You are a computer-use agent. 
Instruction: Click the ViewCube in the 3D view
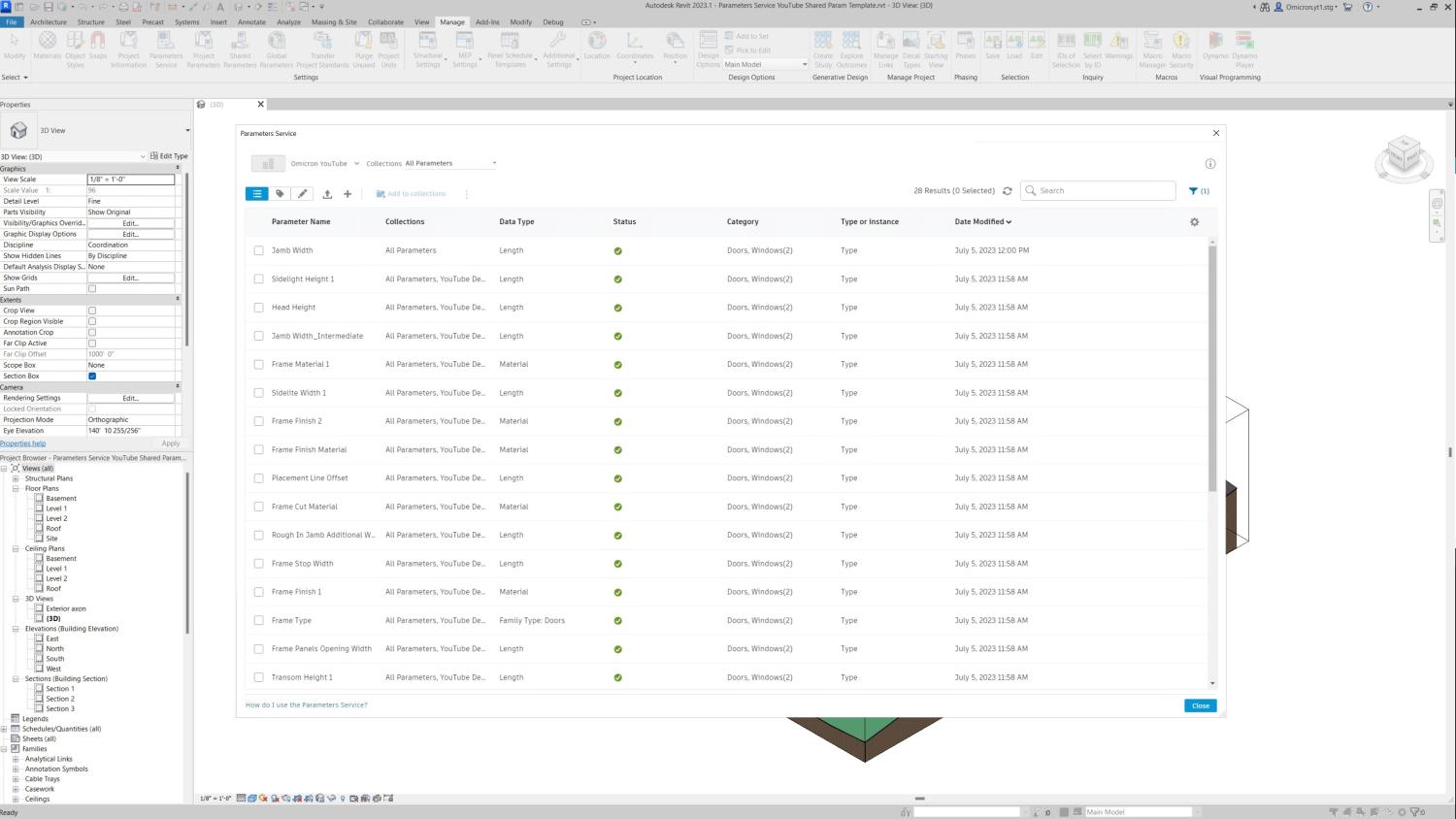click(x=1404, y=156)
